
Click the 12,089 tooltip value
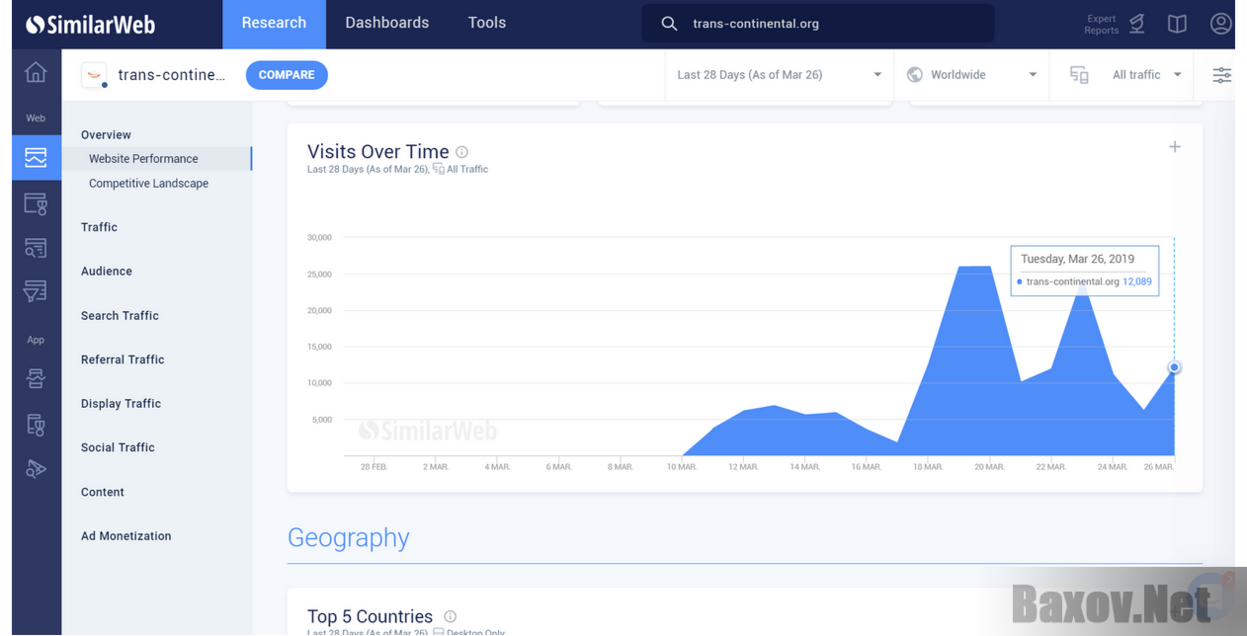[x=1137, y=282]
